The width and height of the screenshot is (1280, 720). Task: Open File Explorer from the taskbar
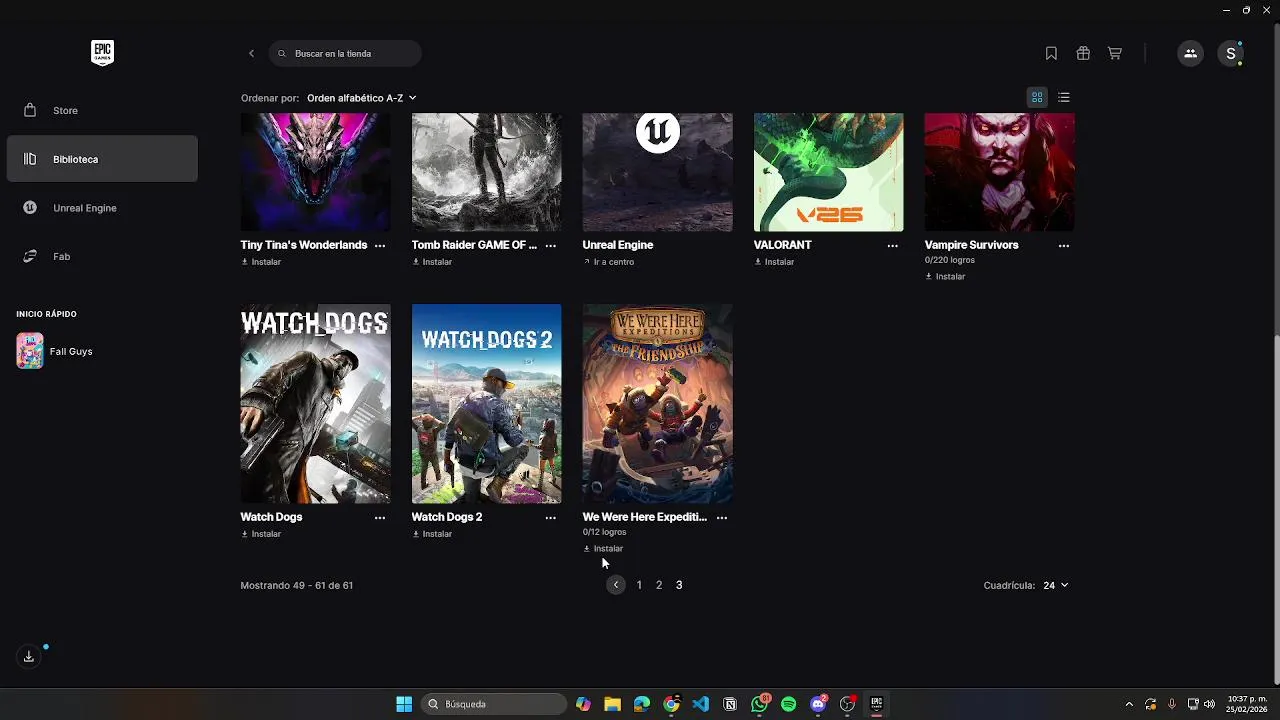click(x=613, y=704)
